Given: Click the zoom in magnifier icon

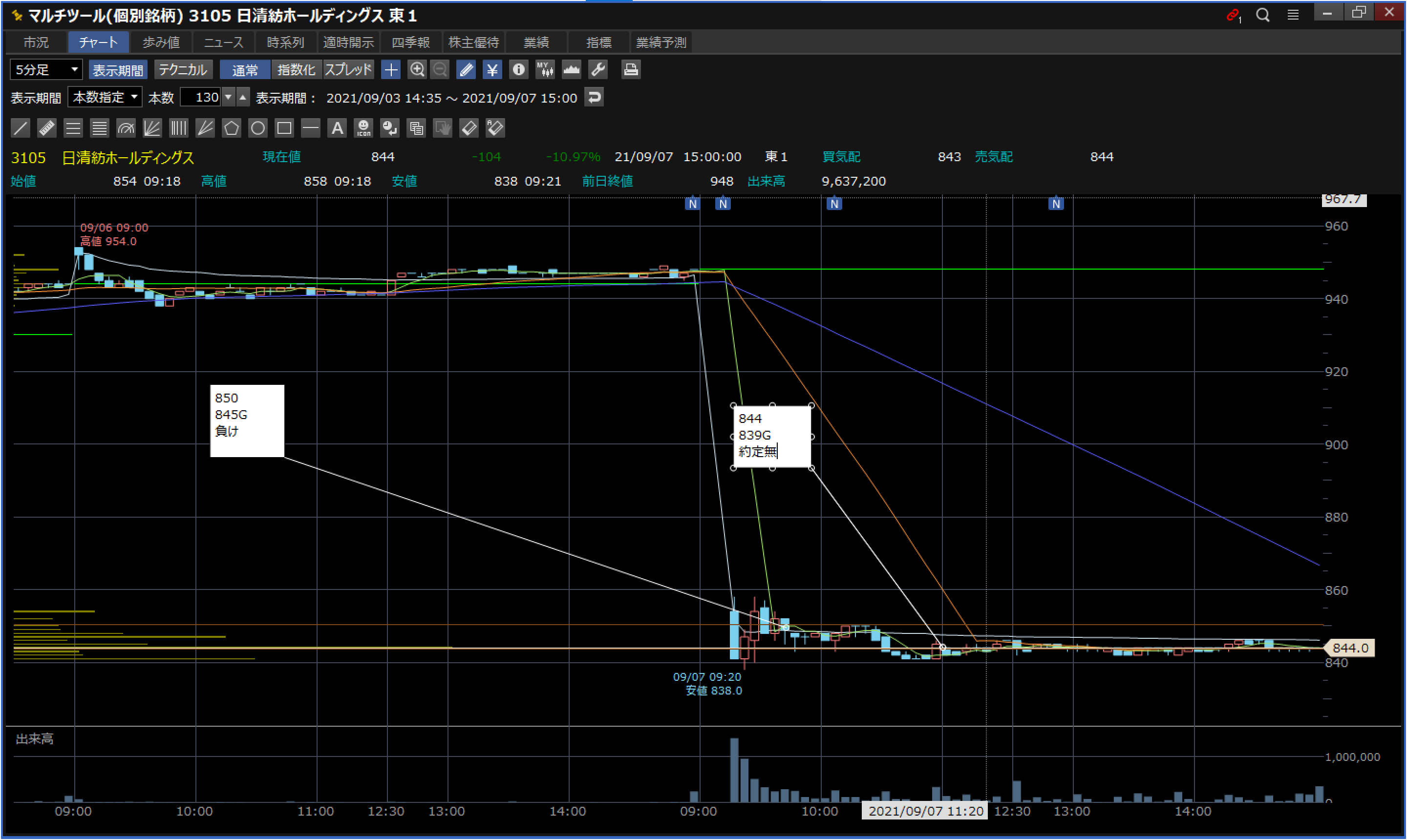Looking at the screenshot, I should point(417,70).
